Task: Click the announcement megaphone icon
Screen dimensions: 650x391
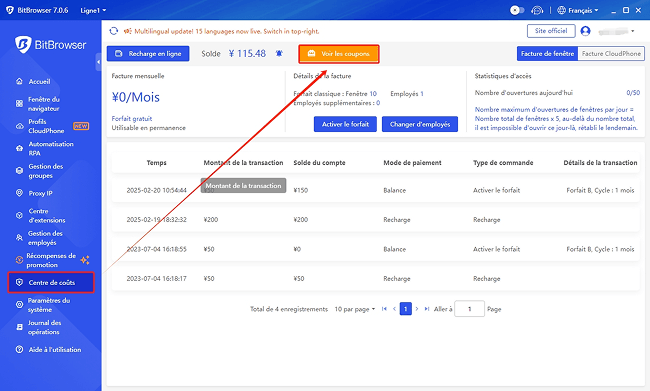Action: point(128,31)
